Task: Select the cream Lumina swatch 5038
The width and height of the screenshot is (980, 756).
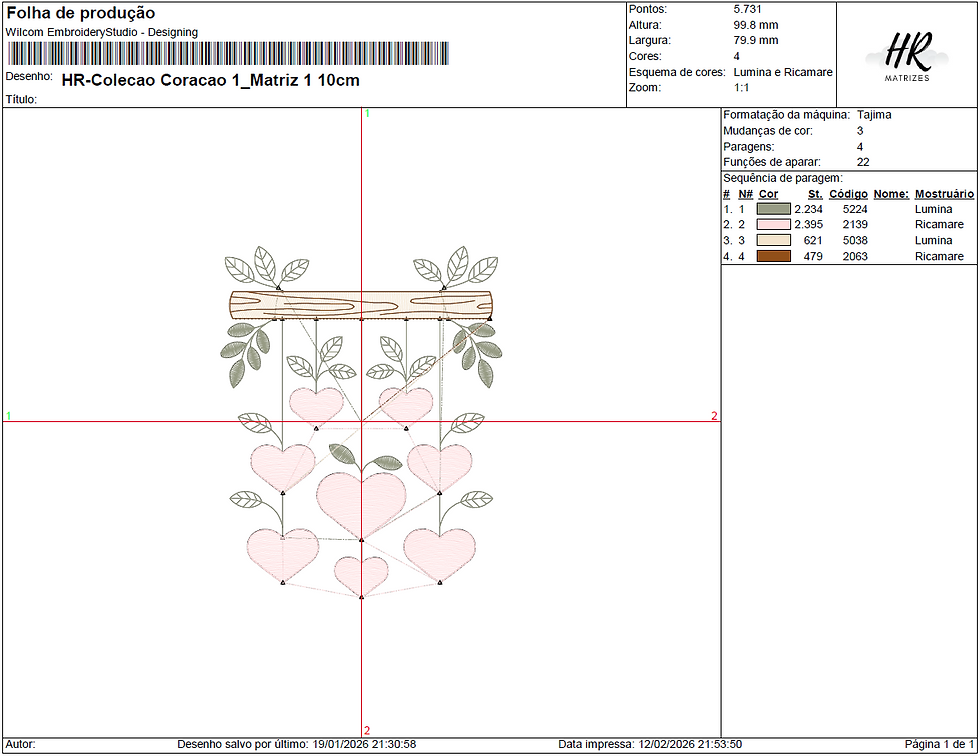Action: coord(773,241)
